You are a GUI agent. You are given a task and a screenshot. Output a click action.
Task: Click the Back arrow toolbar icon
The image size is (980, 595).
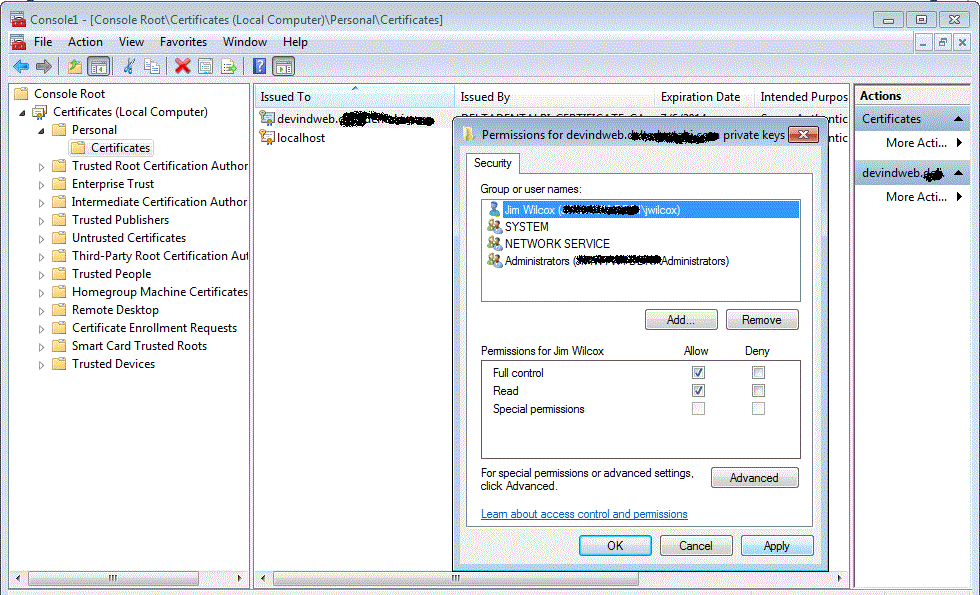(x=21, y=66)
